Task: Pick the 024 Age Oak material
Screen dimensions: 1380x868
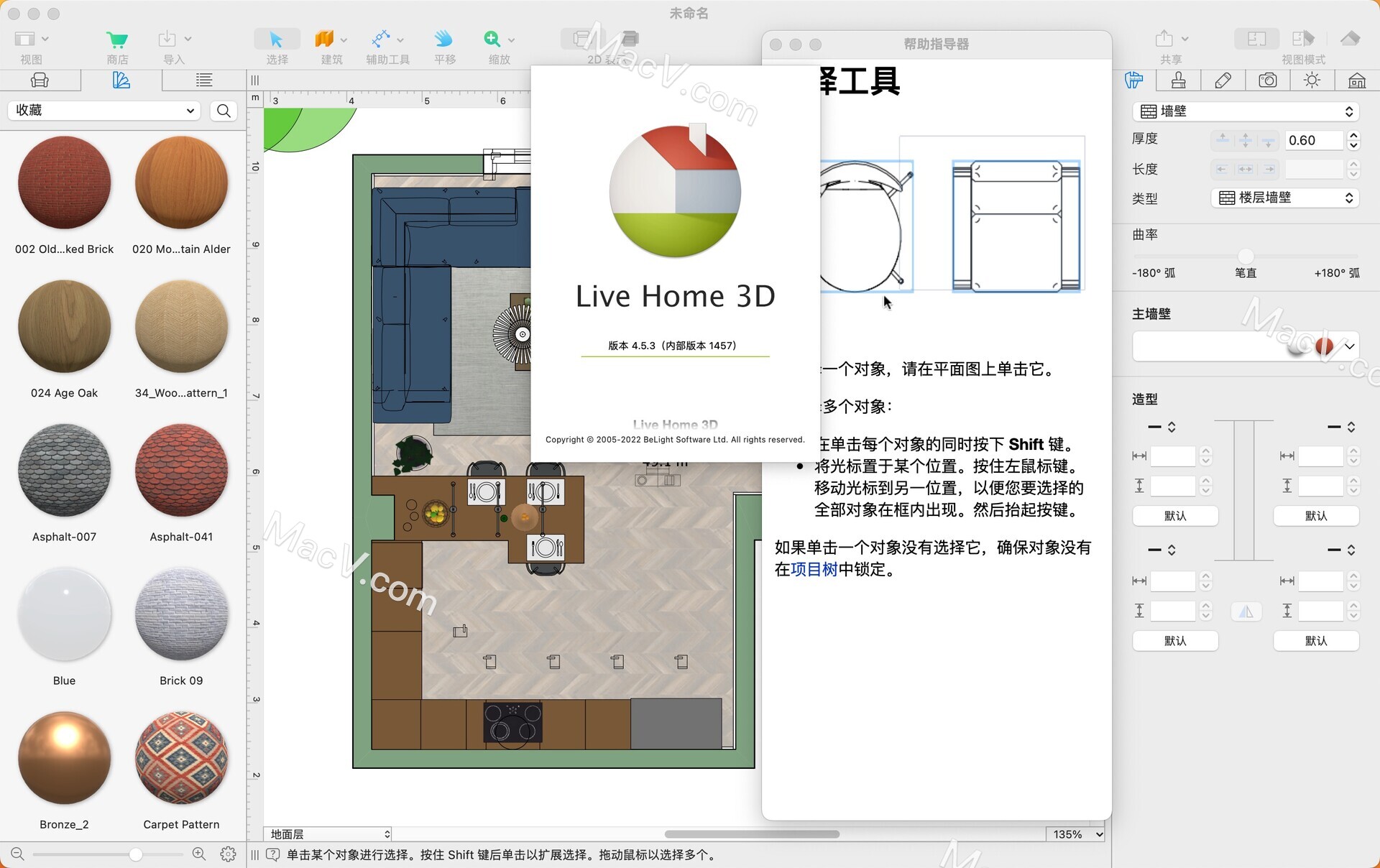Action: 64,327
